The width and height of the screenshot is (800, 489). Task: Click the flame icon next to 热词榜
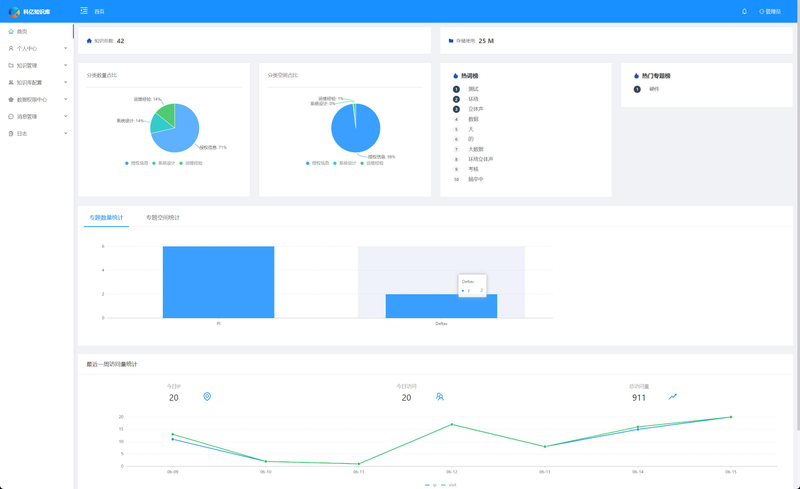coord(456,76)
